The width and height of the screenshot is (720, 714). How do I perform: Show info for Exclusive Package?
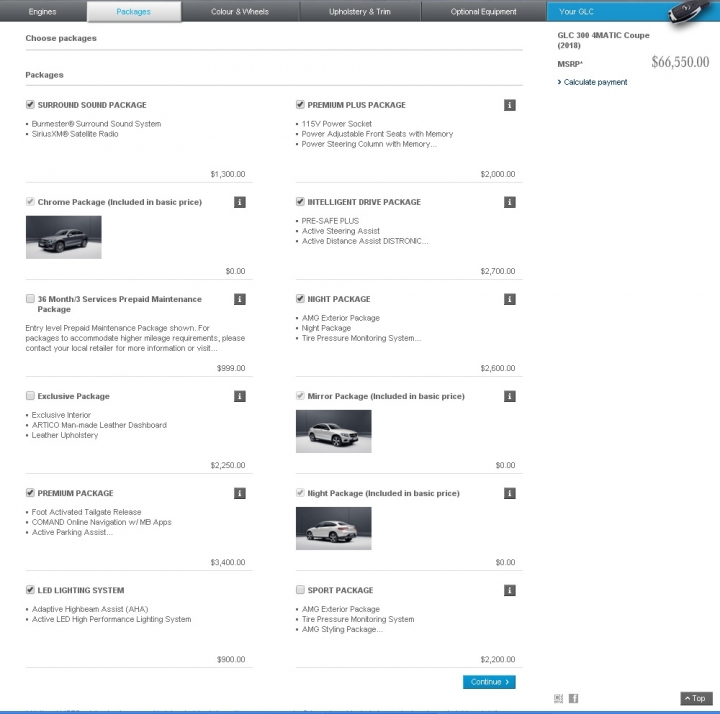[x=239, y=396]
